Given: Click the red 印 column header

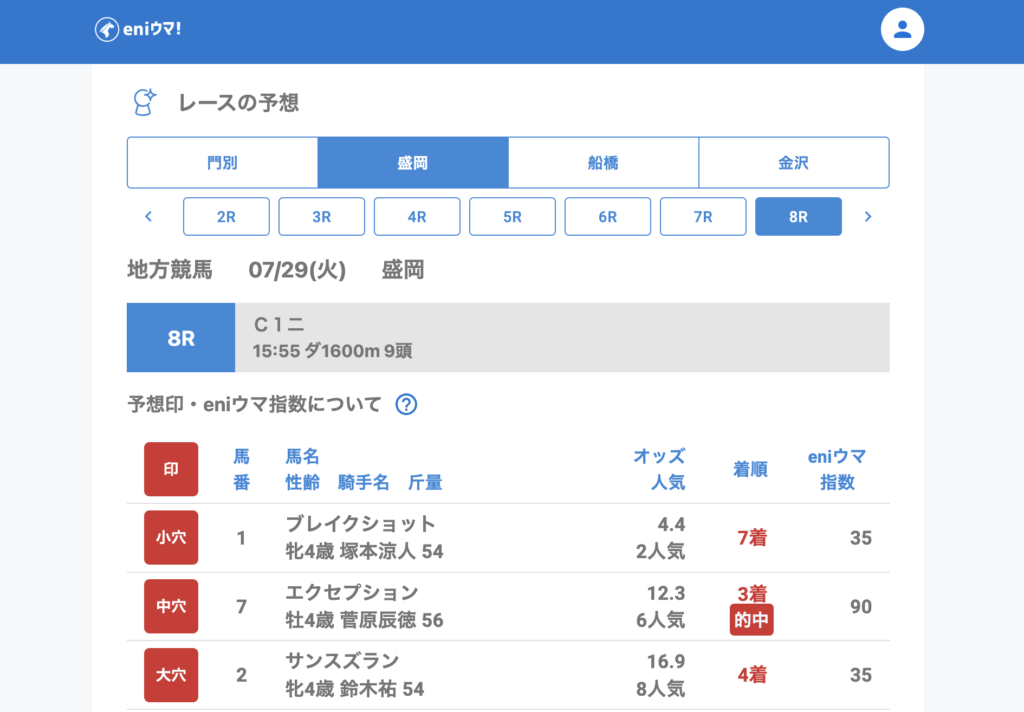Looking at the screenshot, I should [x=171, y=469].
